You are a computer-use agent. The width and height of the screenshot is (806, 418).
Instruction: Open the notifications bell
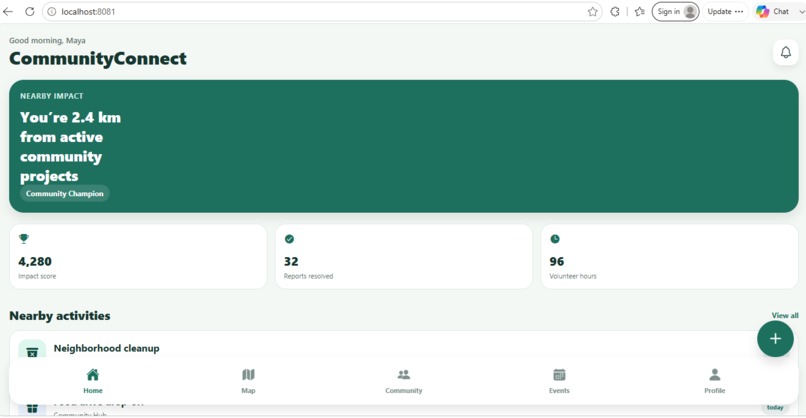[x=785, y=52]
